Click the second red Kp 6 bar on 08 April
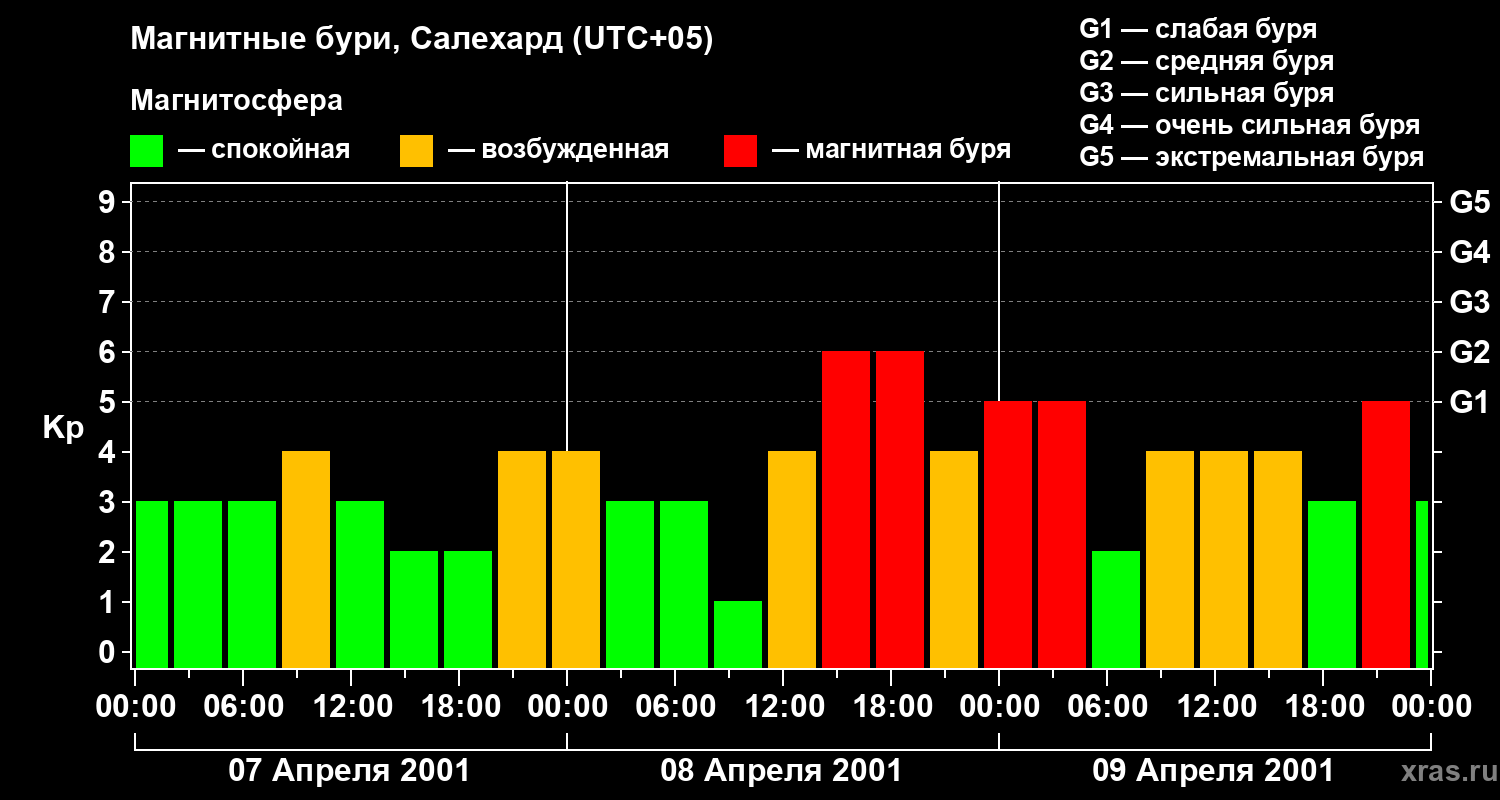1500x800 pixels. [x=900, y=509]
